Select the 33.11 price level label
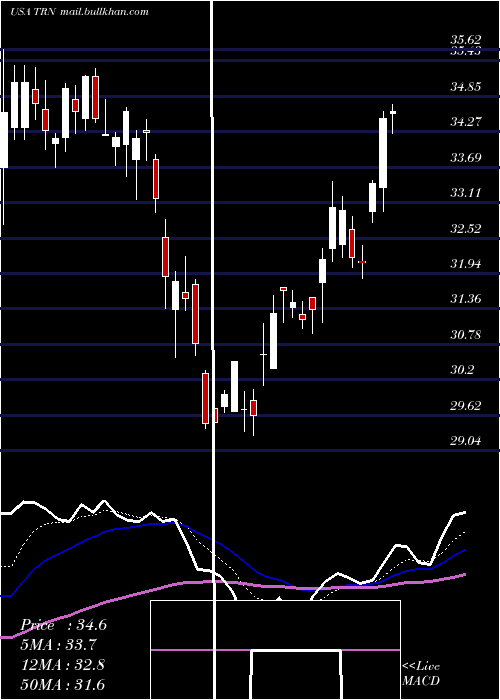This screenshot has width=500, height=700. [x=466, y=192]
